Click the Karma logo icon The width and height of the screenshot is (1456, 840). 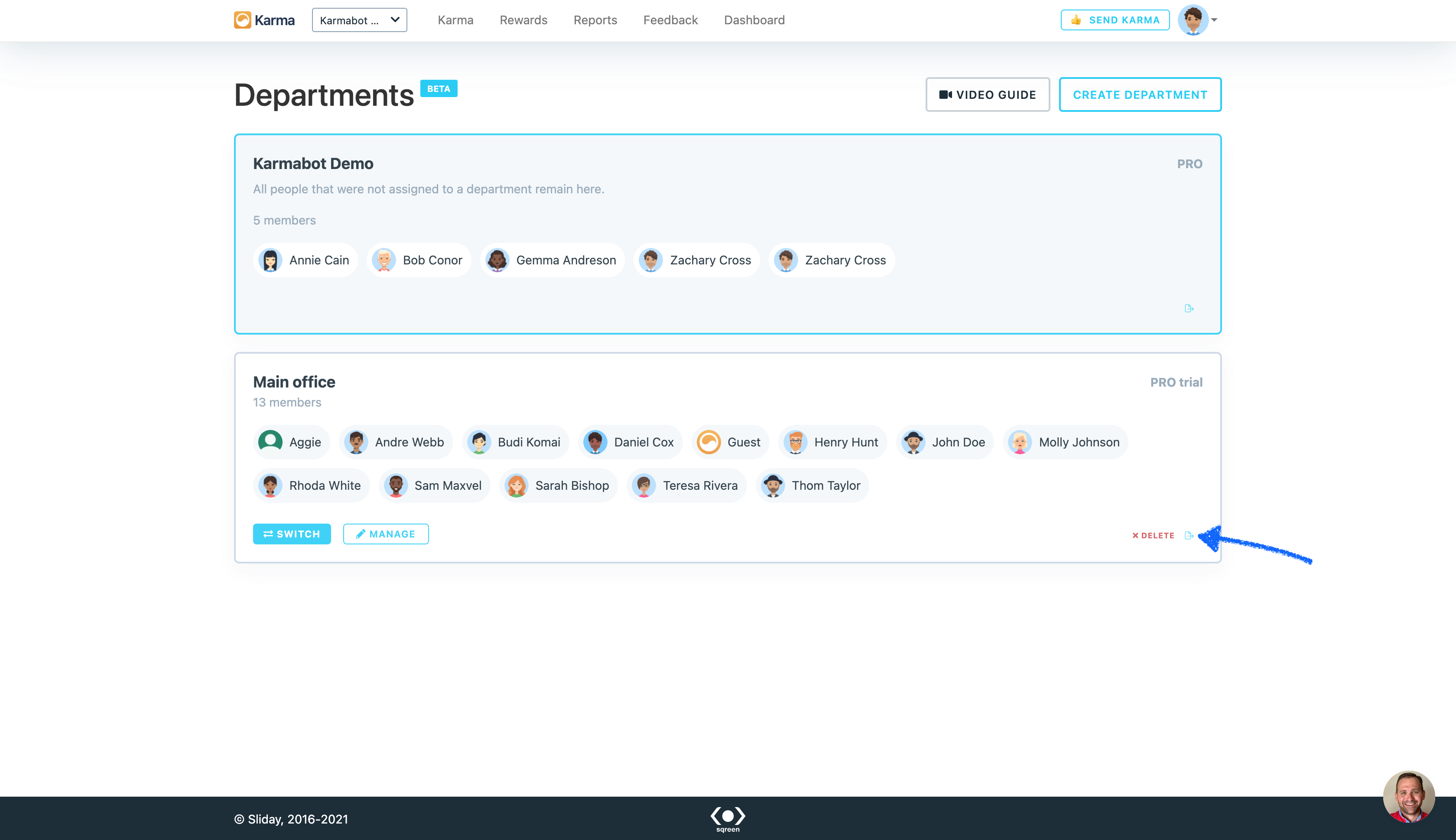pyautogui.click(x=242, y=20)
